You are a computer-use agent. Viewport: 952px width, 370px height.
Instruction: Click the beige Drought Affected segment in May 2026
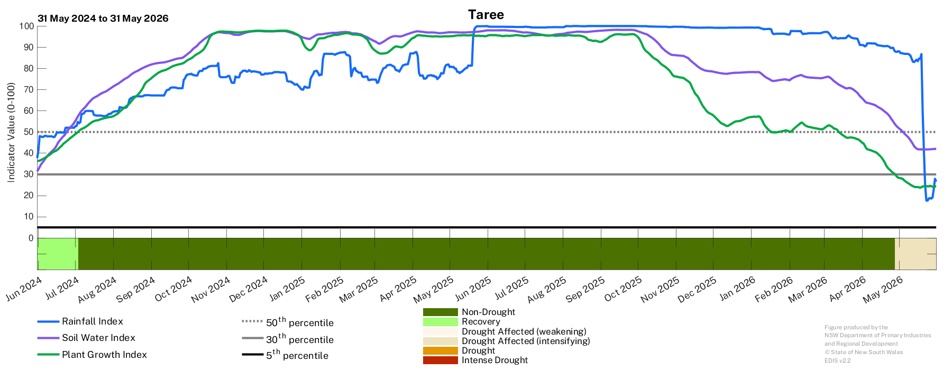click(x=916, y=253)
